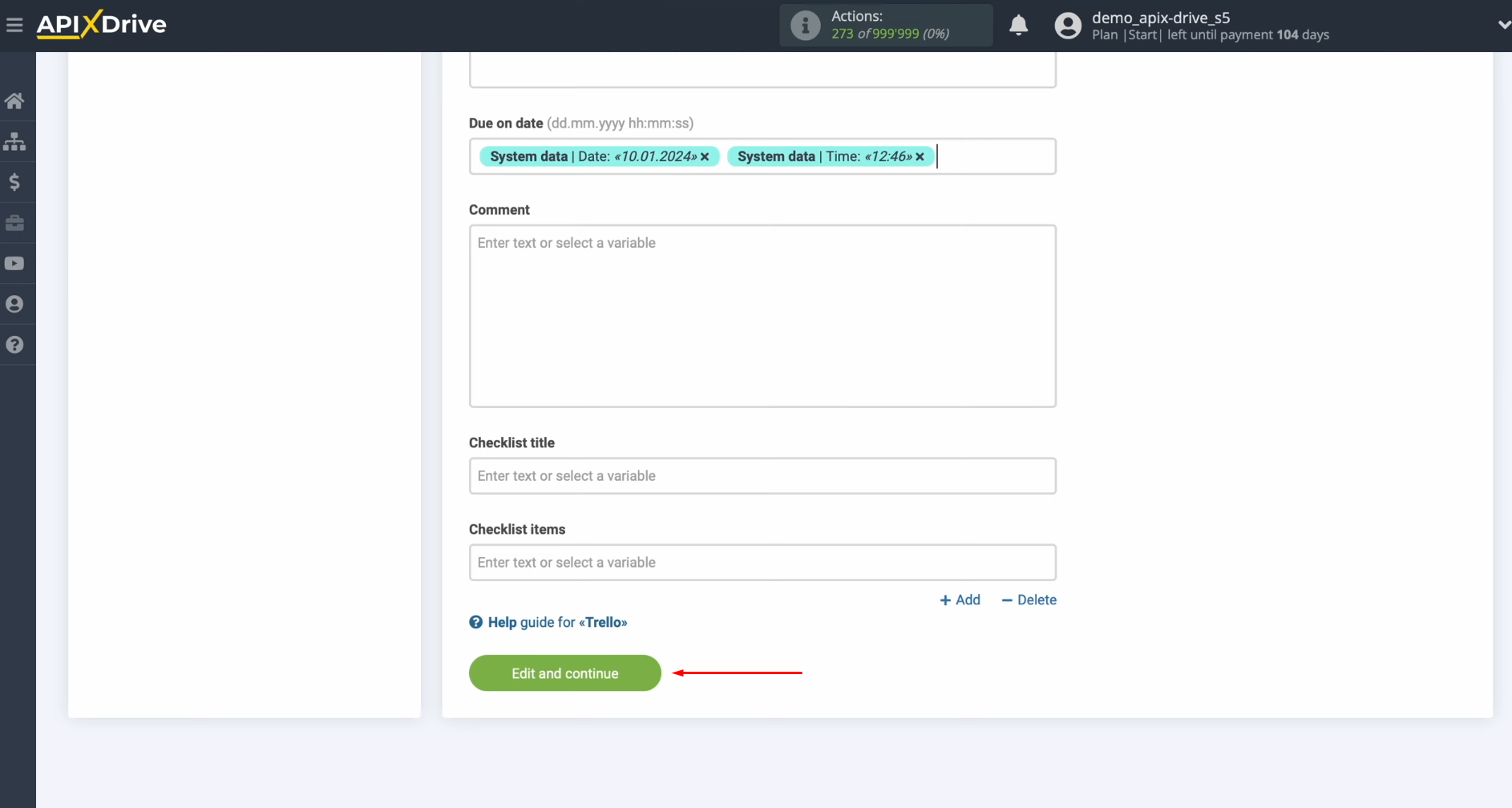Remove the System data Time variable chip

pyautogui.click(x=920, y=156)
